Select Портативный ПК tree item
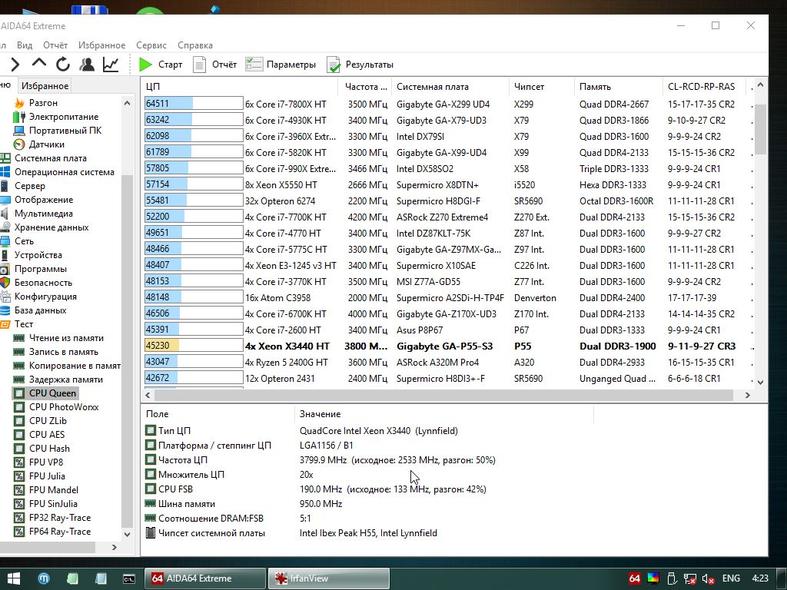 coord(65,130)
